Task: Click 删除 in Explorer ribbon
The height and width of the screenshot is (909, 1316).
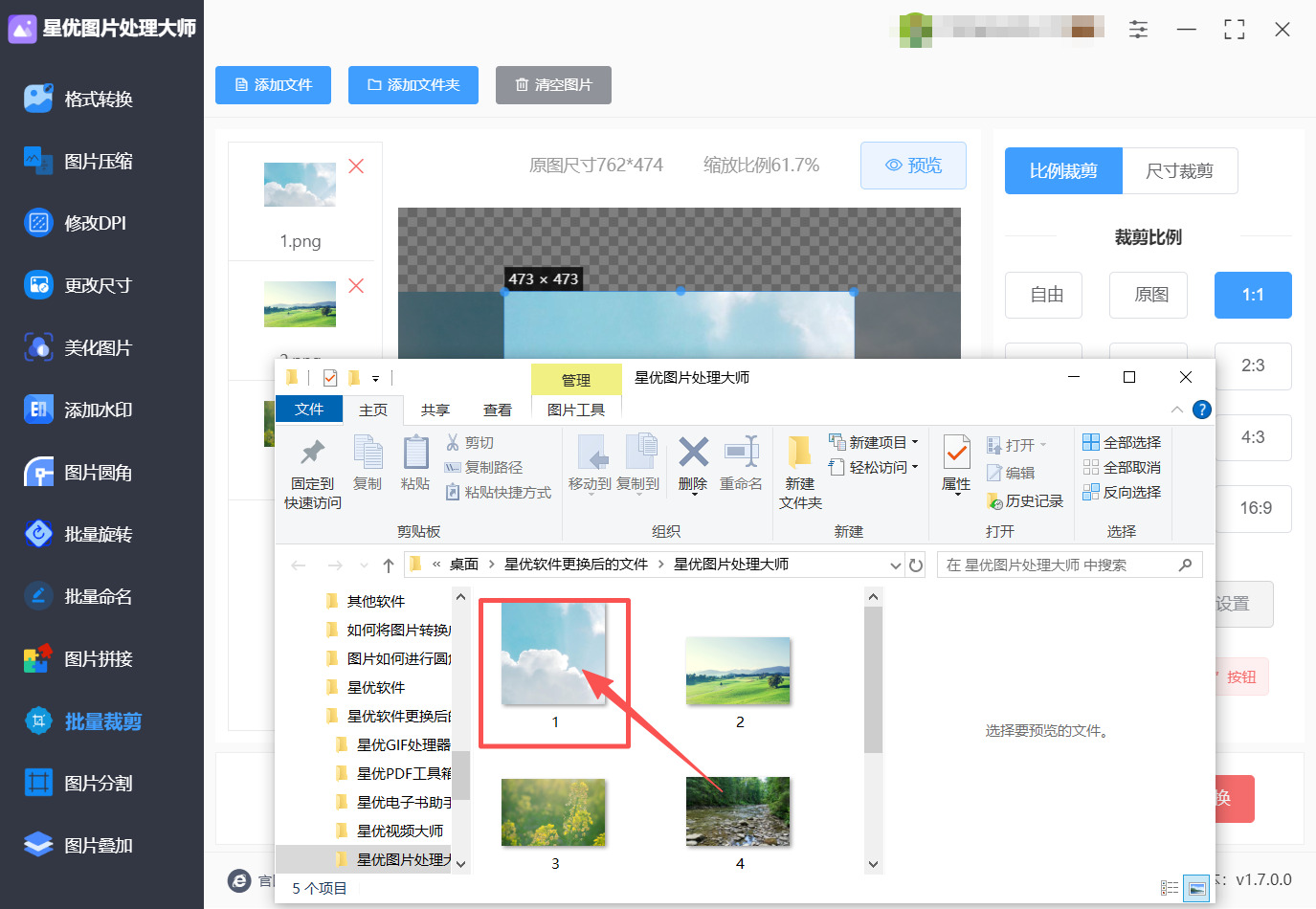Action: pos(693,464)
